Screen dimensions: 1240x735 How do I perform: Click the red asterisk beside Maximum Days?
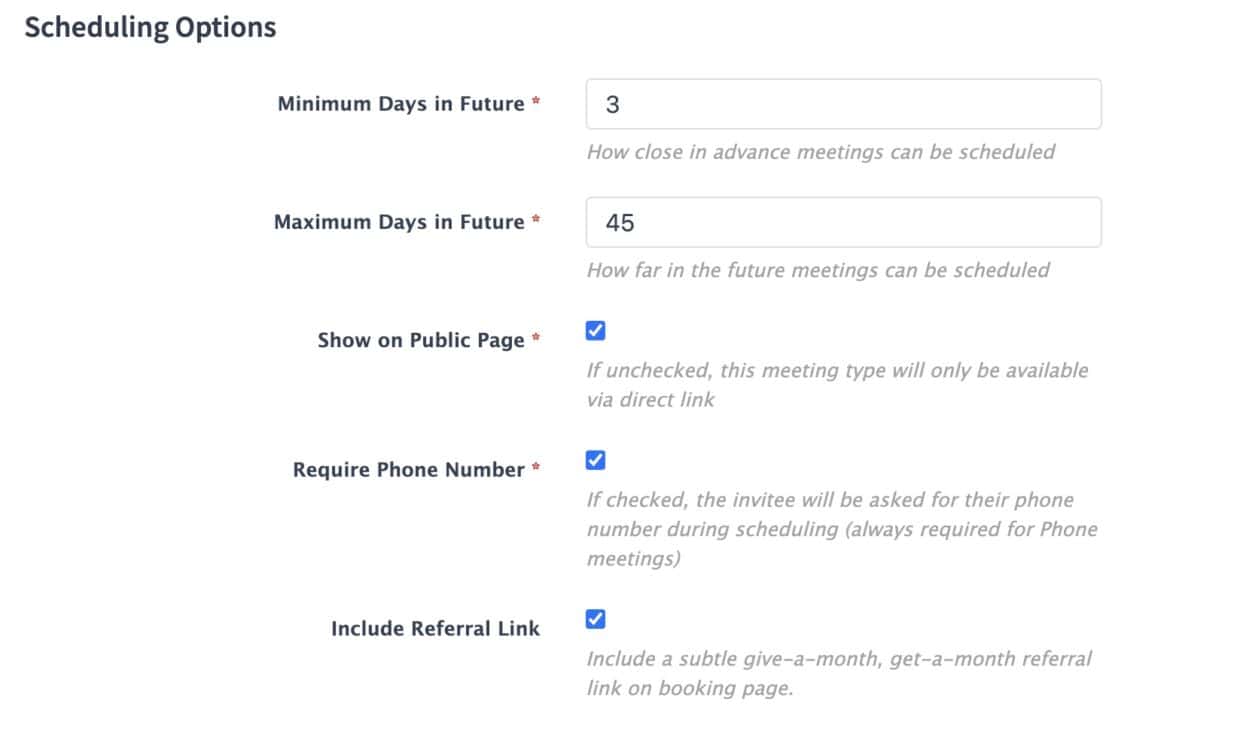536,221
